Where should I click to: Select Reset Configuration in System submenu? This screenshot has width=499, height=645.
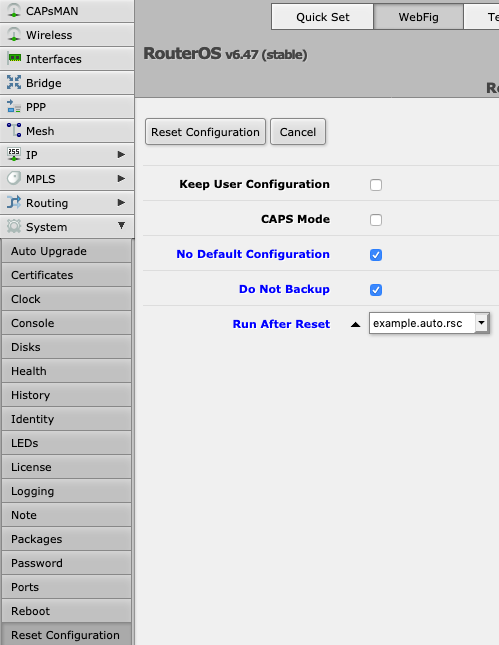coord(66,635)
